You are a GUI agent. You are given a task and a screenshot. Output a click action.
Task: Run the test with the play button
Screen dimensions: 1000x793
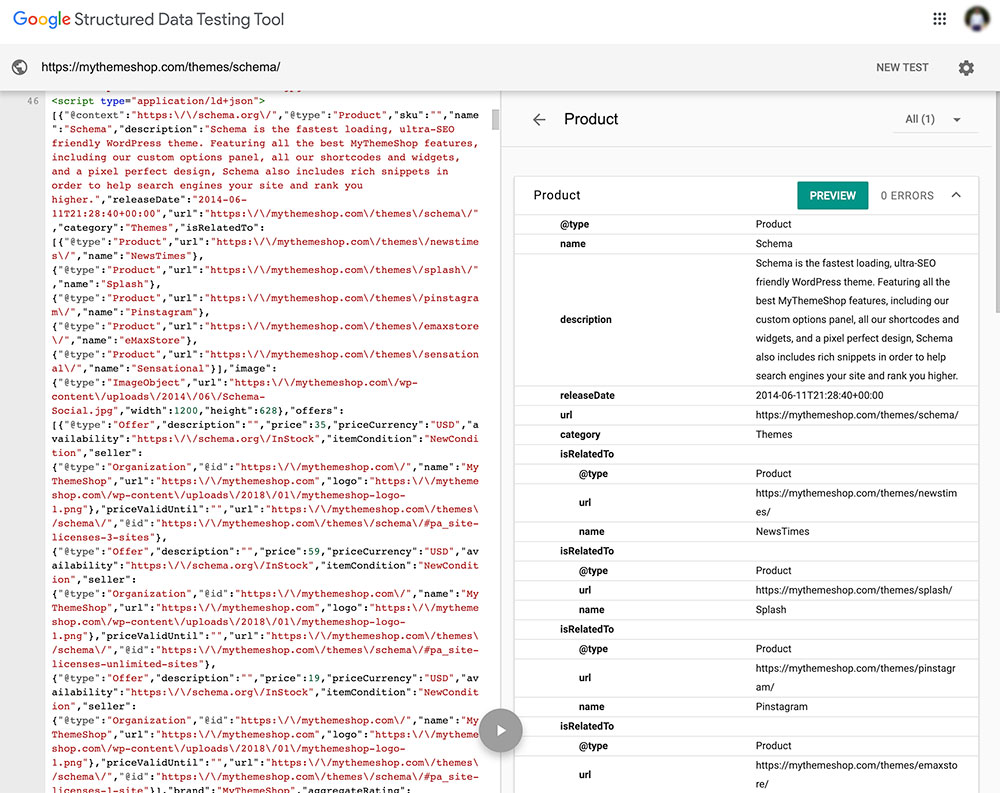click(x=501, y=730)
